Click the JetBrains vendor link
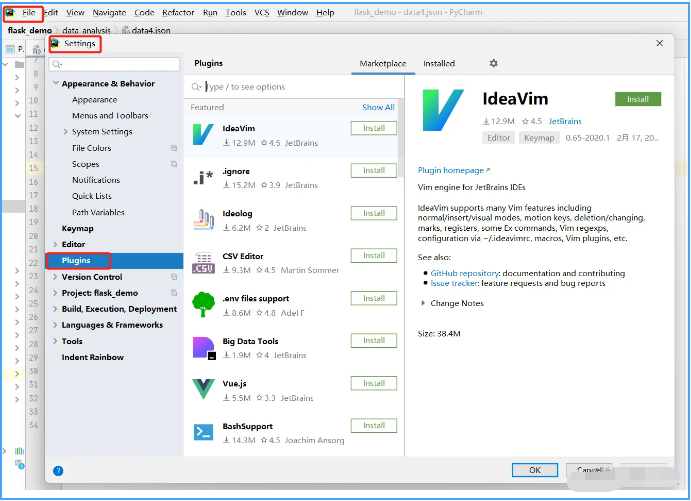Image resolution: width=691 pixels, height=501 pixels. tap(565, 121)
